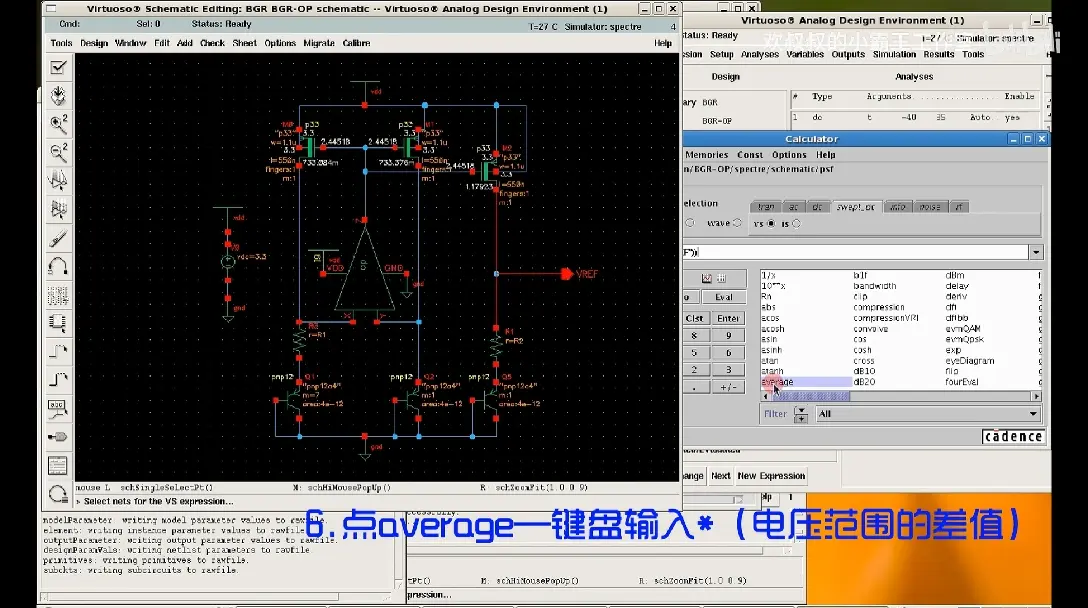Open the Results menu in Analog Design Environment

pyautogui.click(x=939, y=54)
